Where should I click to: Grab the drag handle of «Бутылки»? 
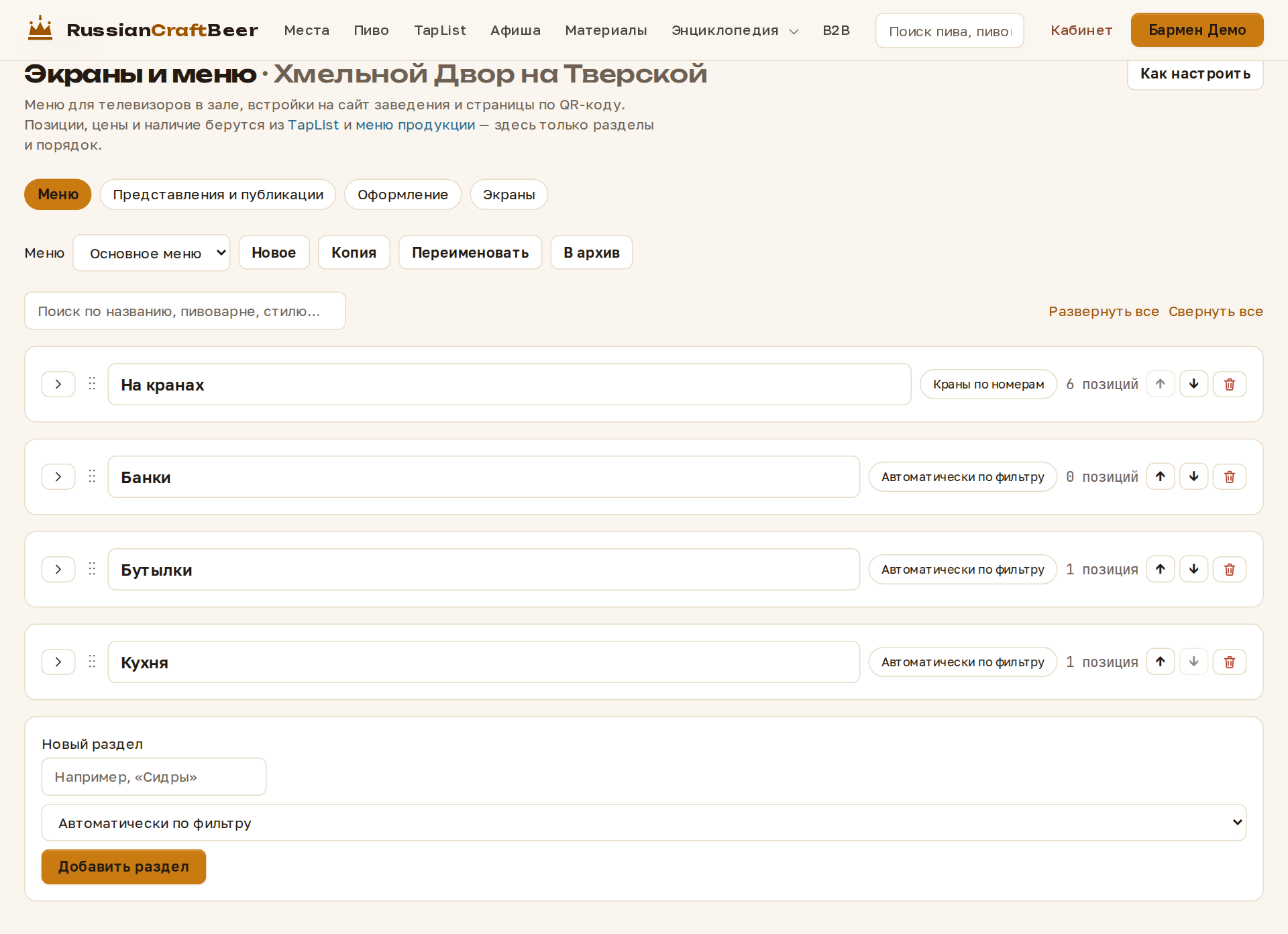[x=92, y=568]
